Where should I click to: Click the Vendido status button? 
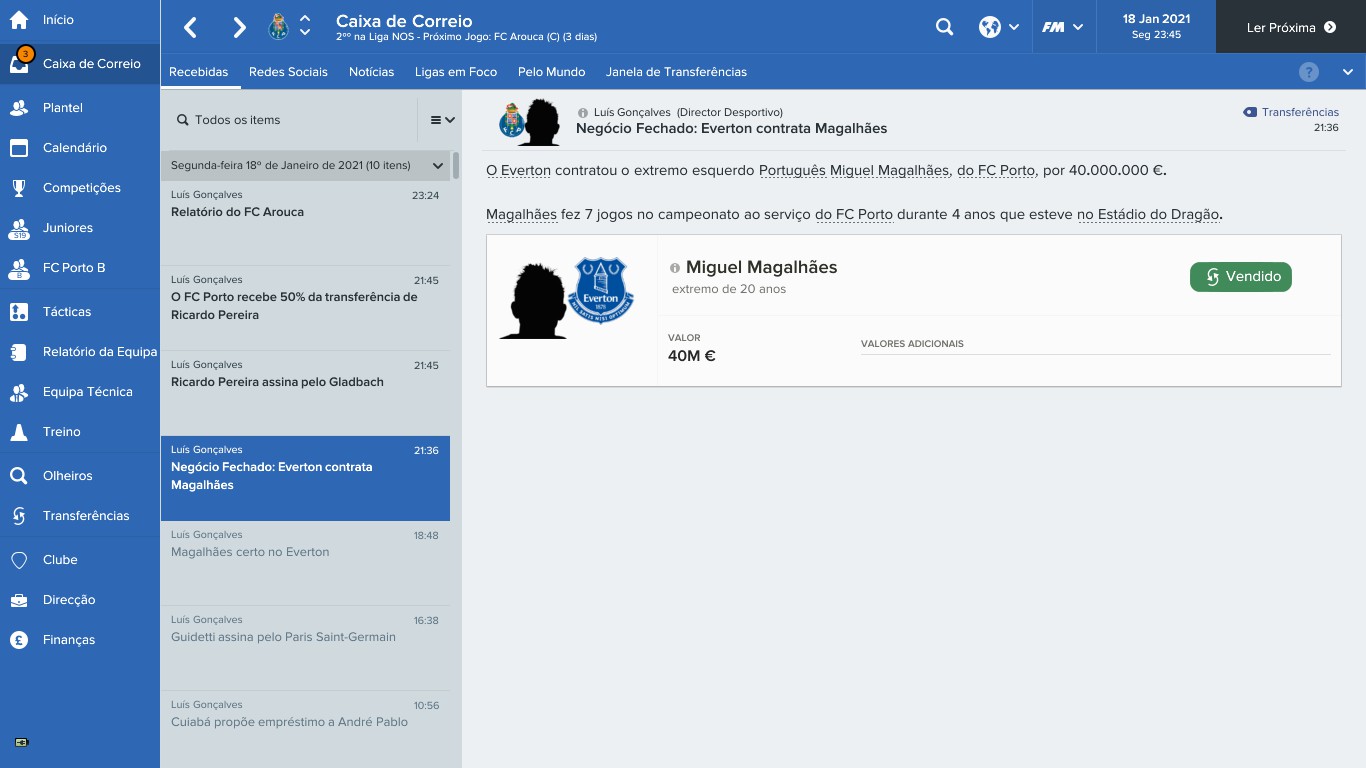[1240, 277]
